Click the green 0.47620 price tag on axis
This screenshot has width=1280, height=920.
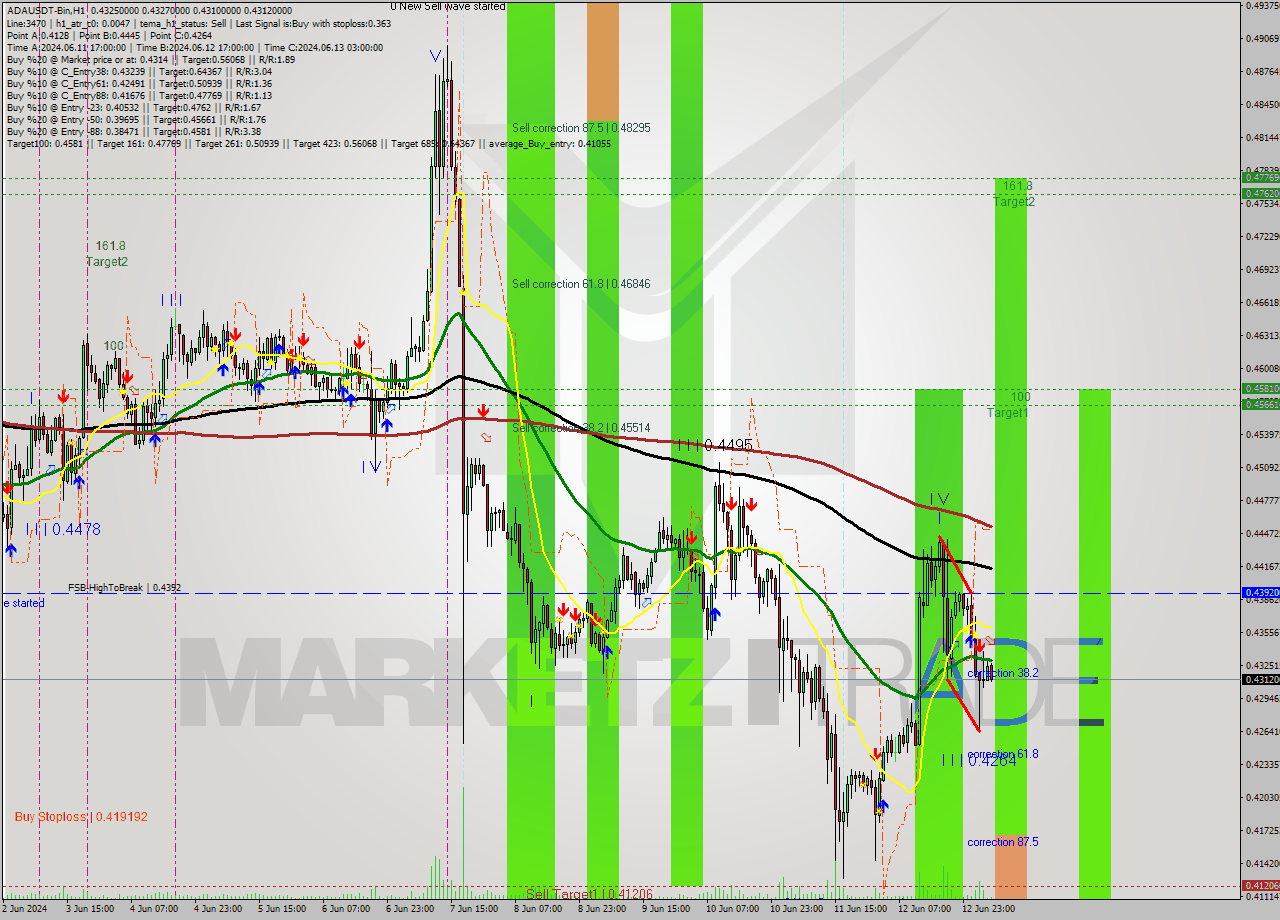point(1260,193)
